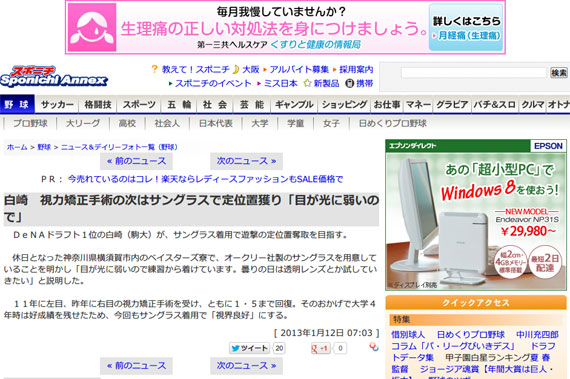The height and width of the screenshot is (379, 570).
Task: Open 新製品 link
Action: [326, 84]
